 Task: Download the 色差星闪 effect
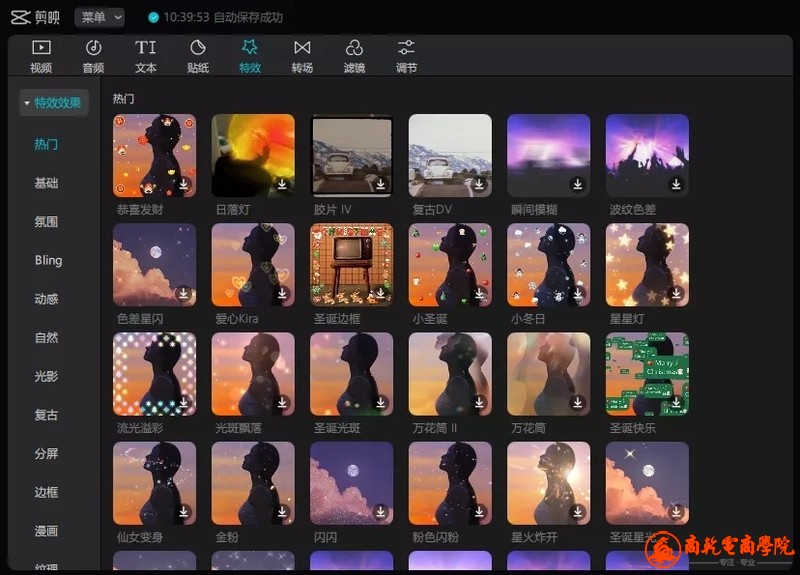(x=184, y=293)
